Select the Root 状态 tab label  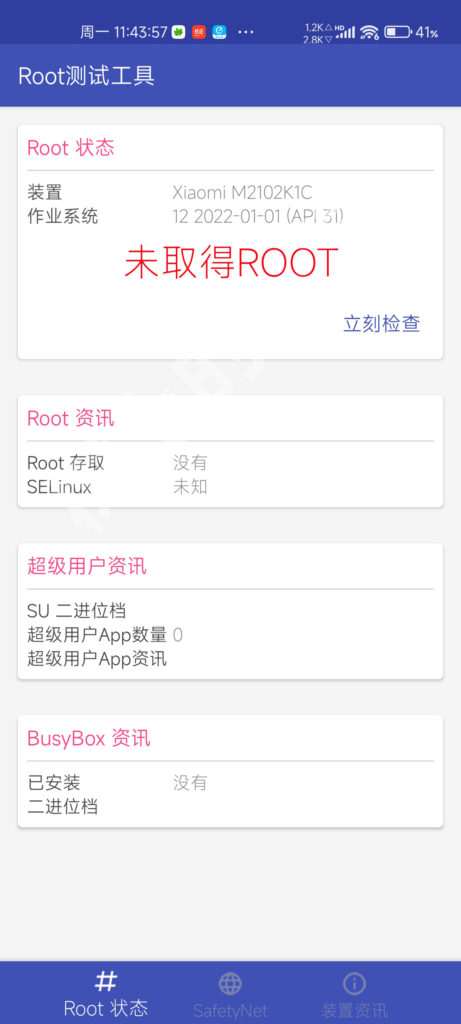pyautogui.click(x=106, y=1008)
